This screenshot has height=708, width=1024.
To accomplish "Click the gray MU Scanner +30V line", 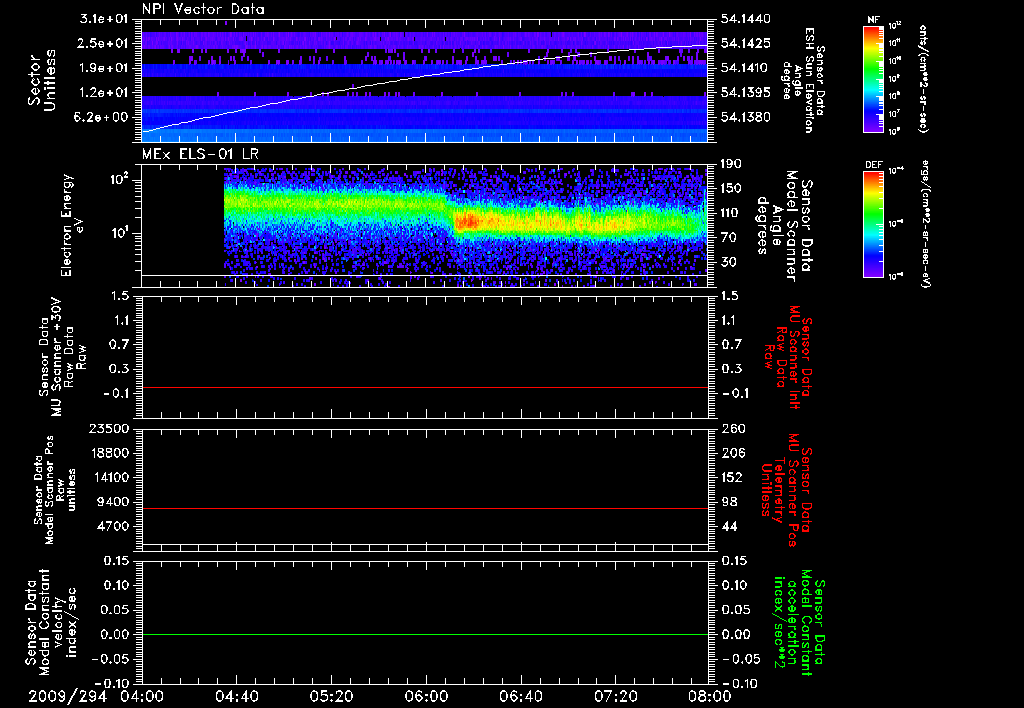I will [425, 387].
